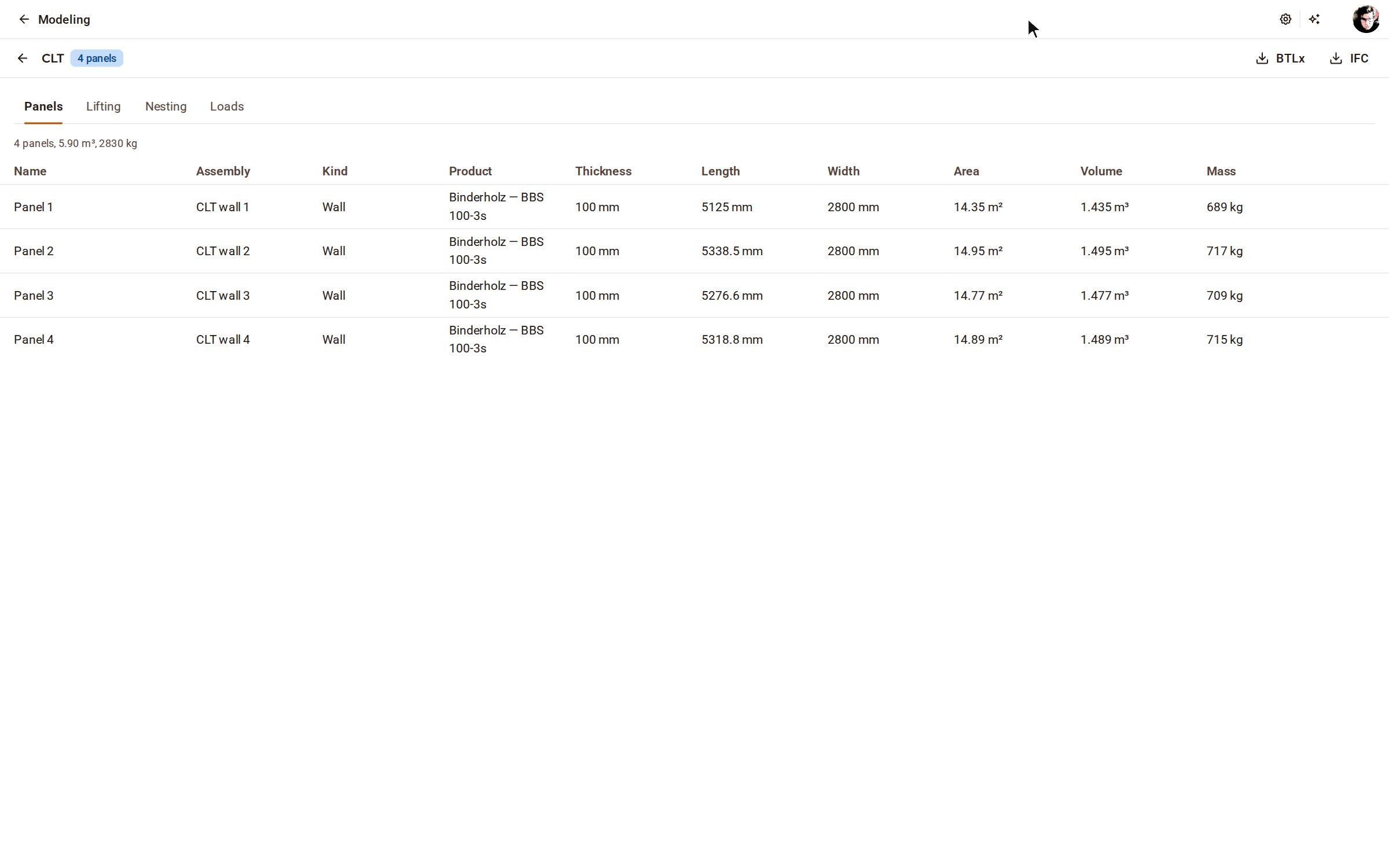1389x868 pixels.
Task: Click the CLT wall 1 assembly cell
Action: (x=222, y=207)
